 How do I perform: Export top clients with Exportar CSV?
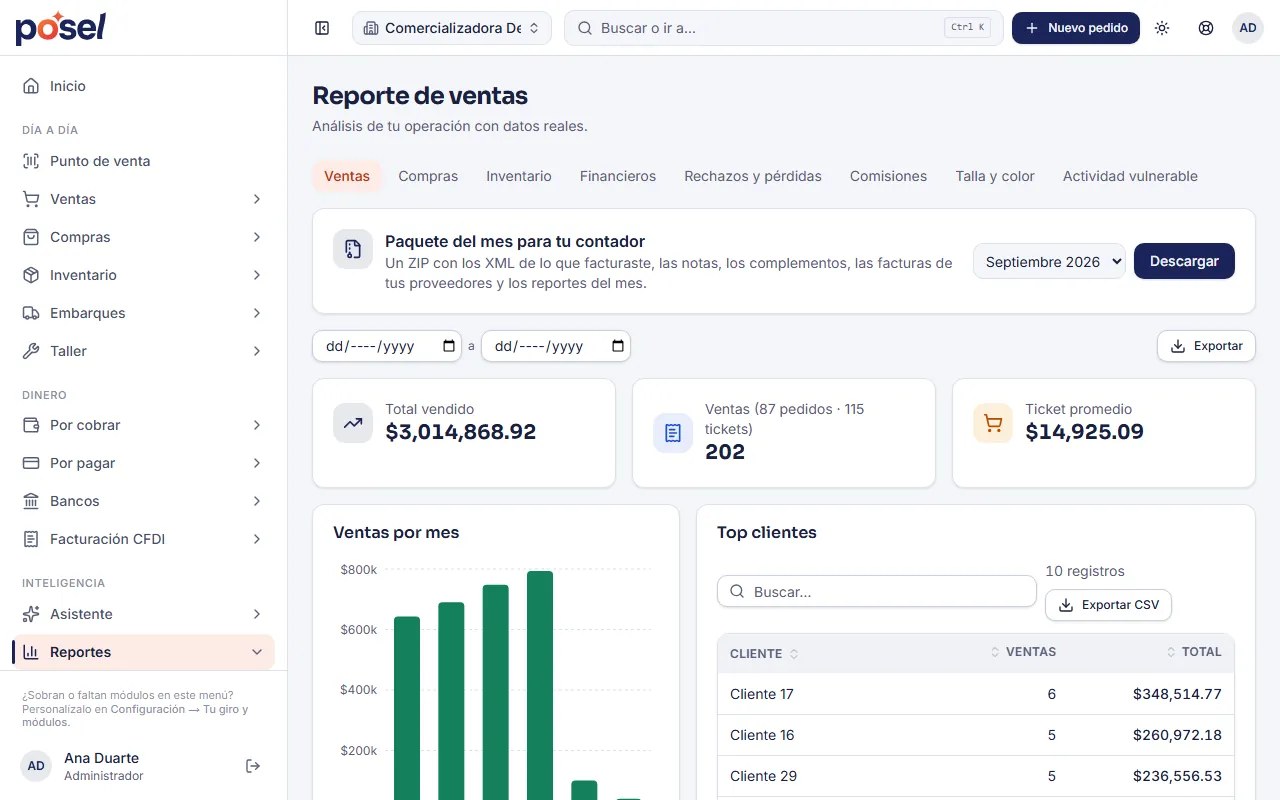[1108, 605]
